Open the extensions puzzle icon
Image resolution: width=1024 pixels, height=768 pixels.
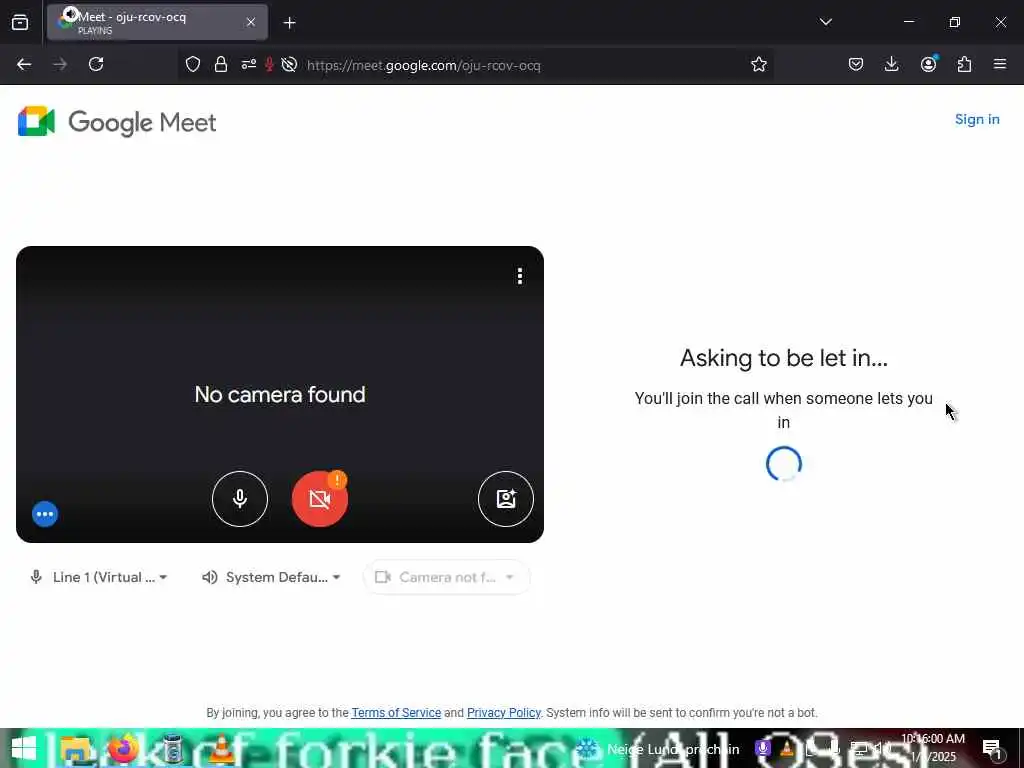pos(964,64)
